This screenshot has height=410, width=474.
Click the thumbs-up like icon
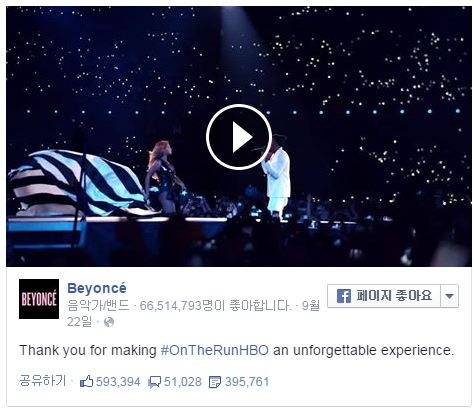coord(86,382)
